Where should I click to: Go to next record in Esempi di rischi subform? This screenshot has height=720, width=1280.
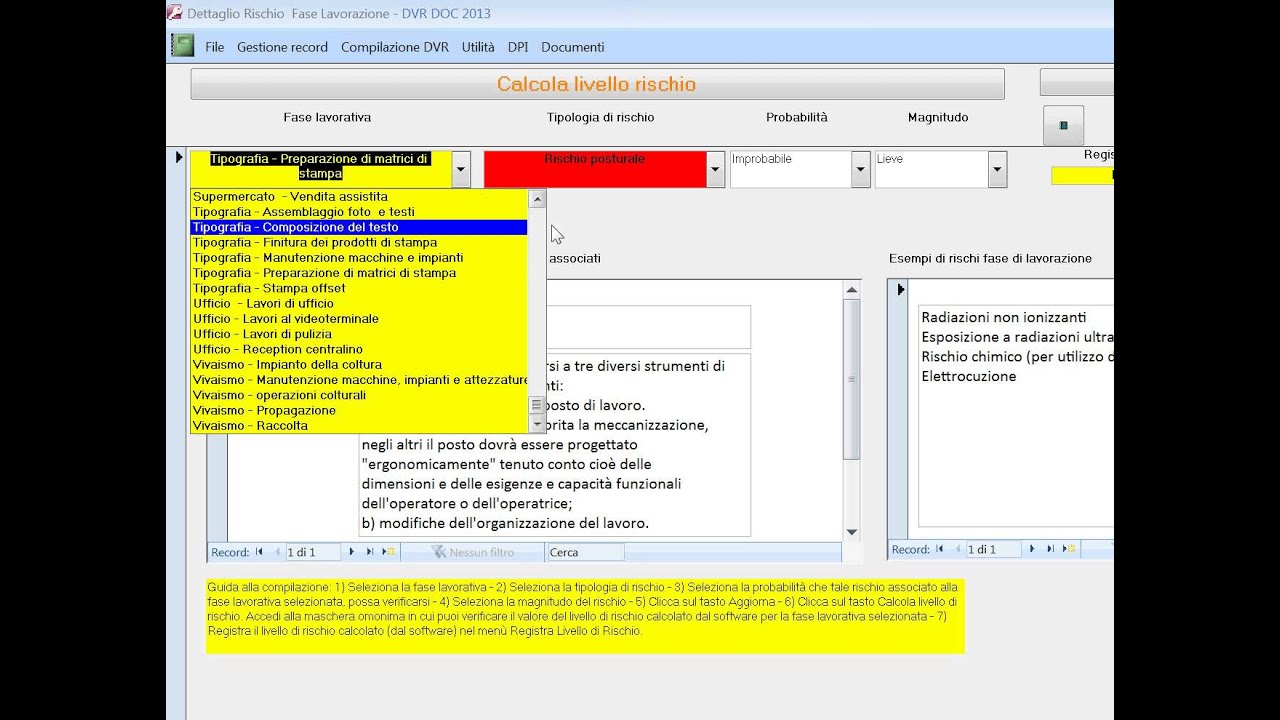[1031, 549]
